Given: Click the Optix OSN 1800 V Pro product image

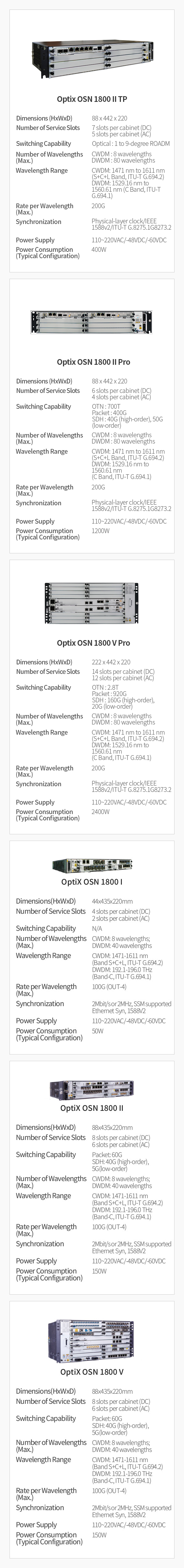Looking at the screenshot, I should coord(92,603).
